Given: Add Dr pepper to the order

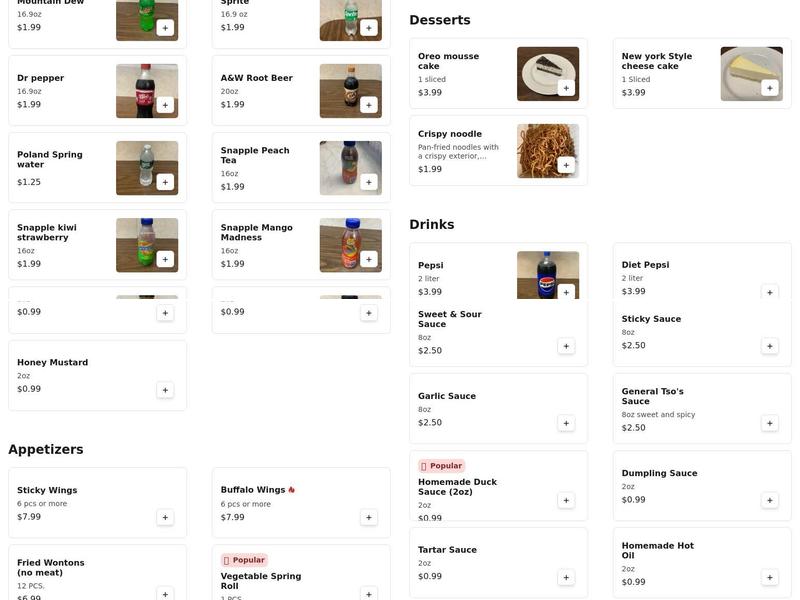Looking at the screenshot, I should coord(165,105).
